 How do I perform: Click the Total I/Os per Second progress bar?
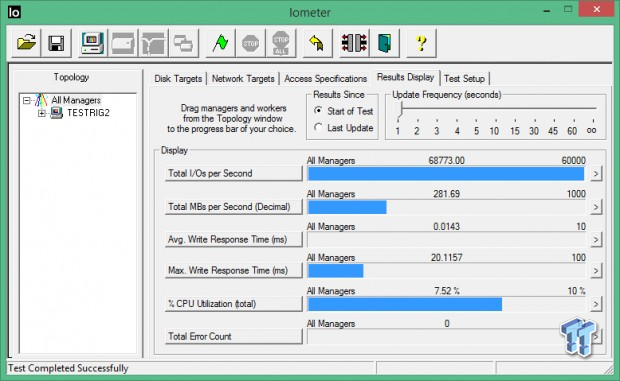(x=446, y=174)
